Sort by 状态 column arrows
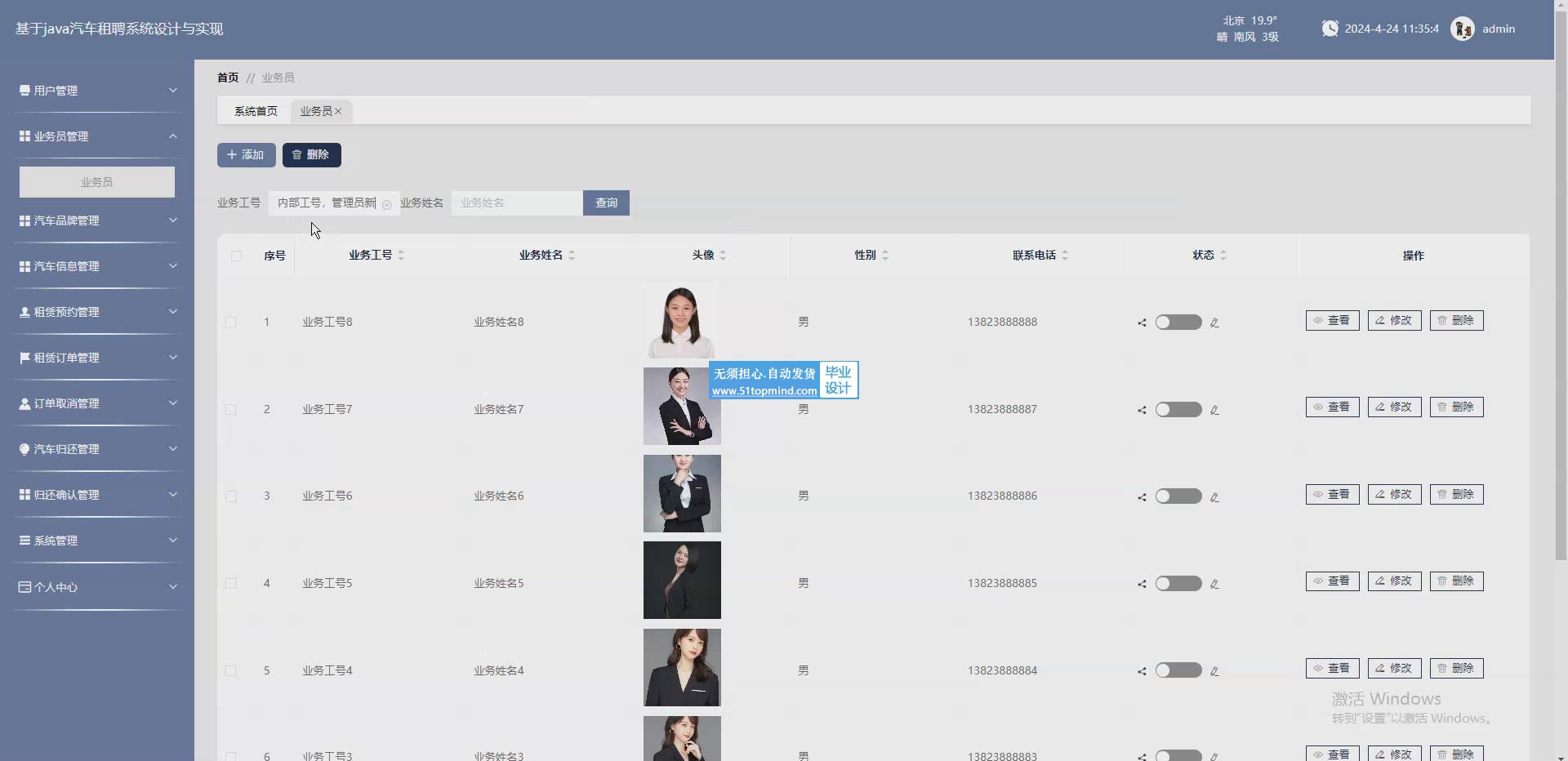This screenshot has width=1568, height=761. click(1223, 256)
